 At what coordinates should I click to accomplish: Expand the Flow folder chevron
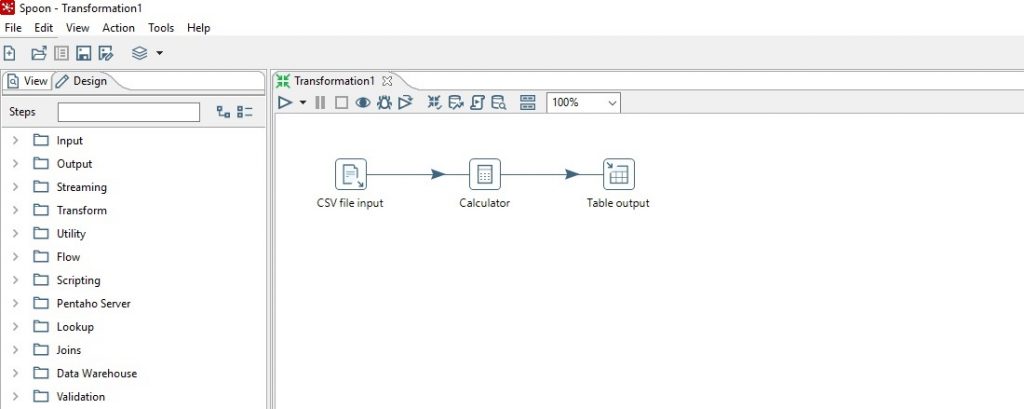click(16, 257)
